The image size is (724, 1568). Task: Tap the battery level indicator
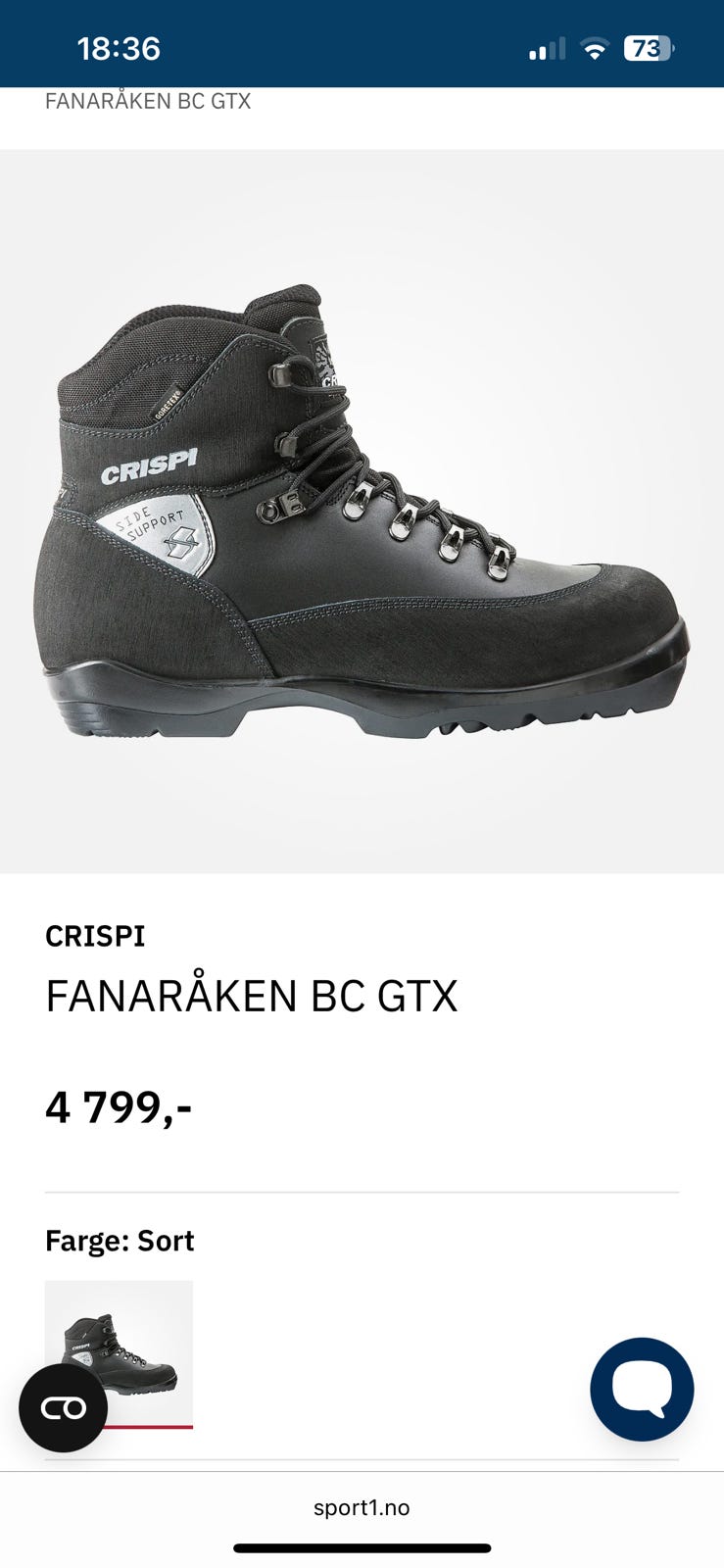click(x=649, y=48)
